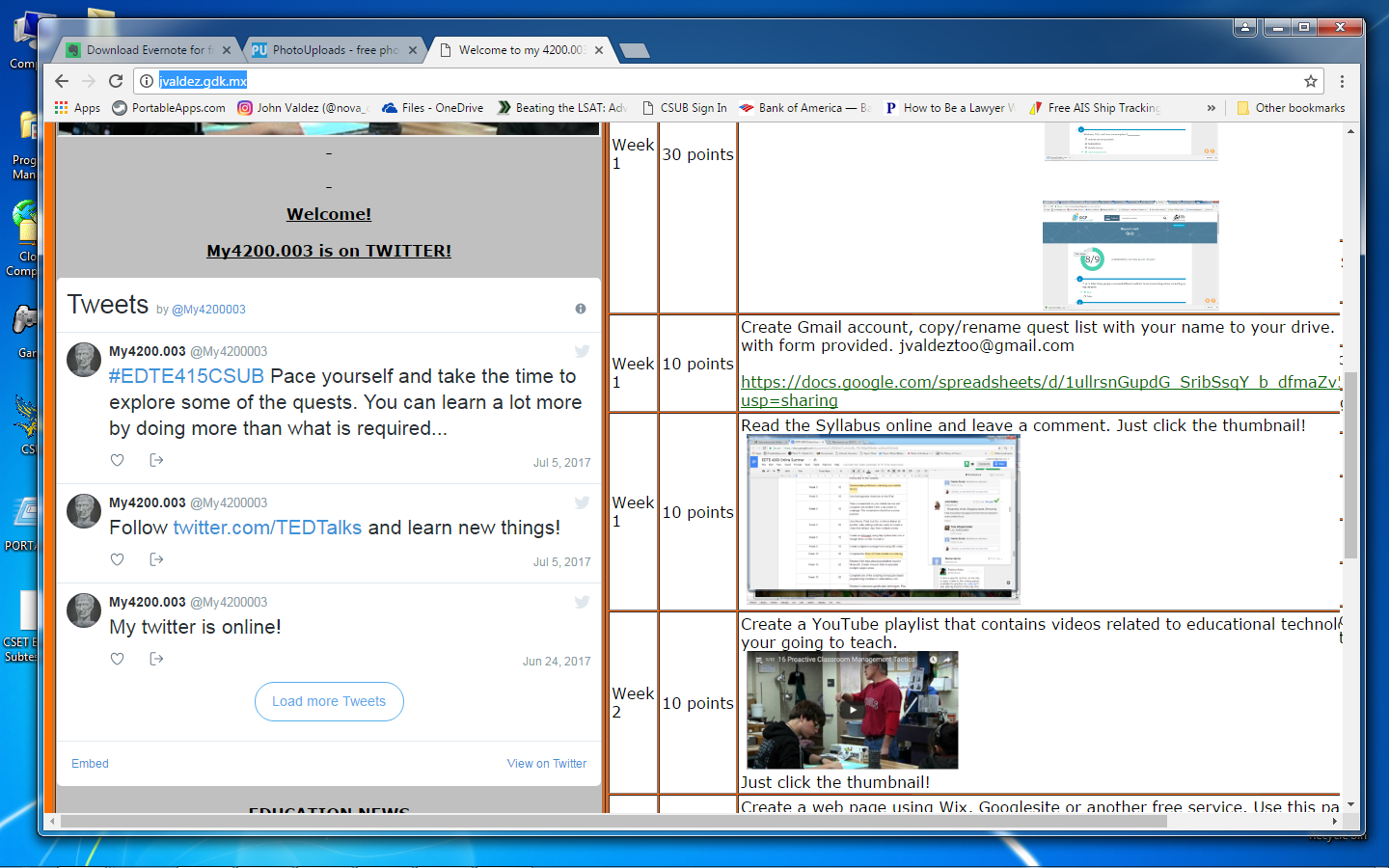
Task: Expand hidden bookmarks chevron
Action: tap(1212, 108)
